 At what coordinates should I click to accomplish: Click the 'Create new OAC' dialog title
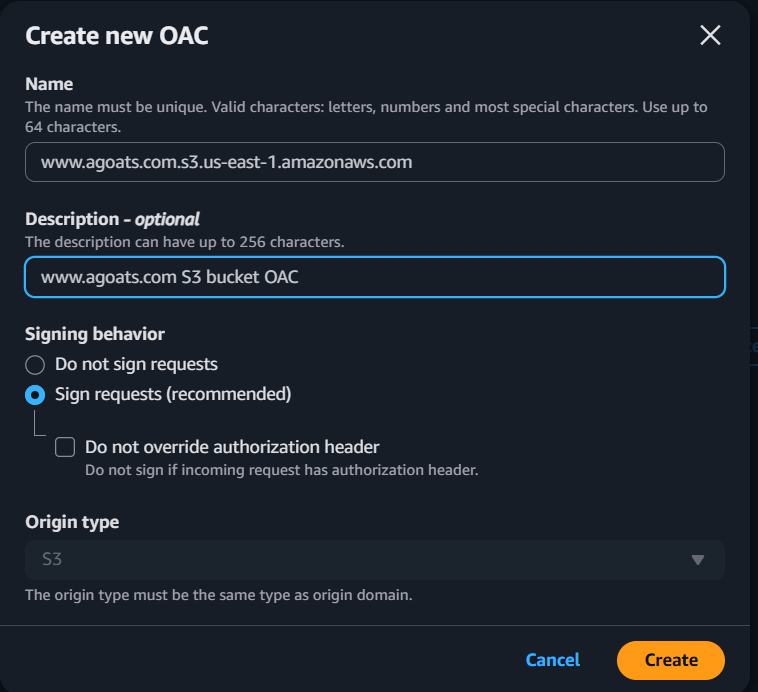pyautogui.click(x=116, y=36)
